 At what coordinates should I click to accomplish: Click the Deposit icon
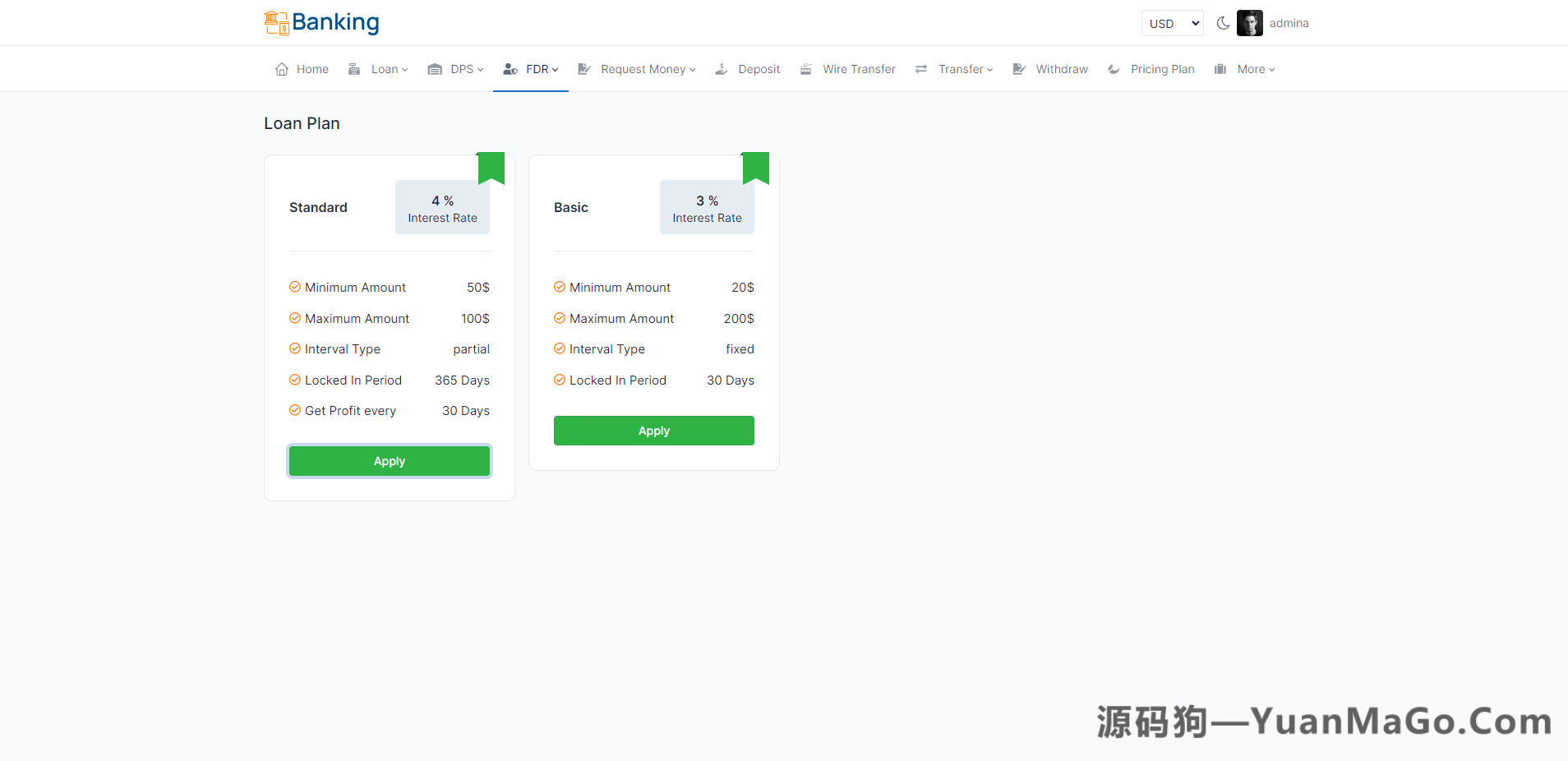(x=722, y=69)
